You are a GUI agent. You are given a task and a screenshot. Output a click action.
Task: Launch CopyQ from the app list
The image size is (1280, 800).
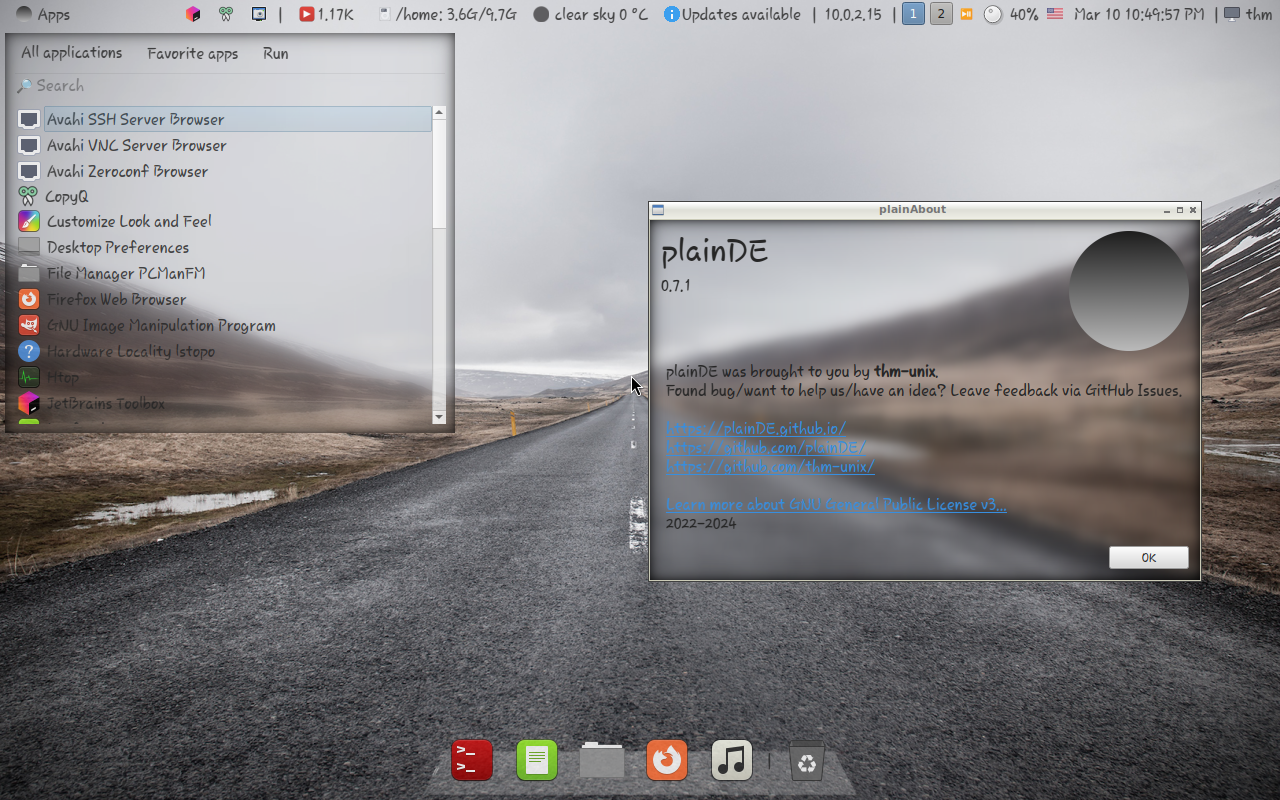click(224, 197)
